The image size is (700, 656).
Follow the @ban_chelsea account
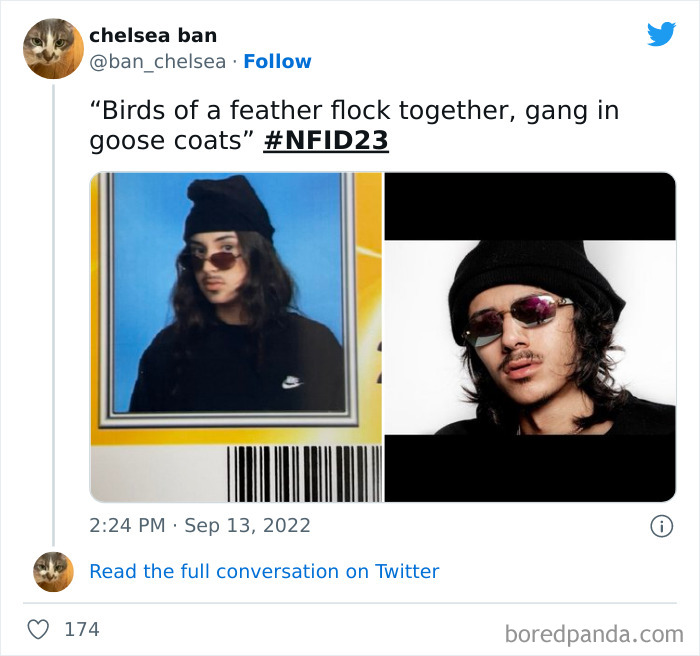tap(277, 62)
